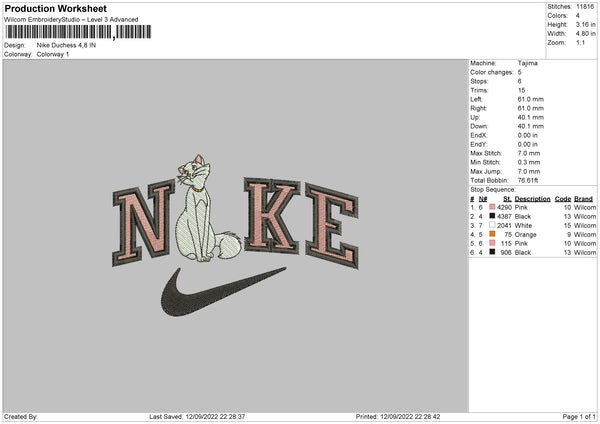
Task: Click the 'Colorway 1' value
Action: tap(53, 54)
